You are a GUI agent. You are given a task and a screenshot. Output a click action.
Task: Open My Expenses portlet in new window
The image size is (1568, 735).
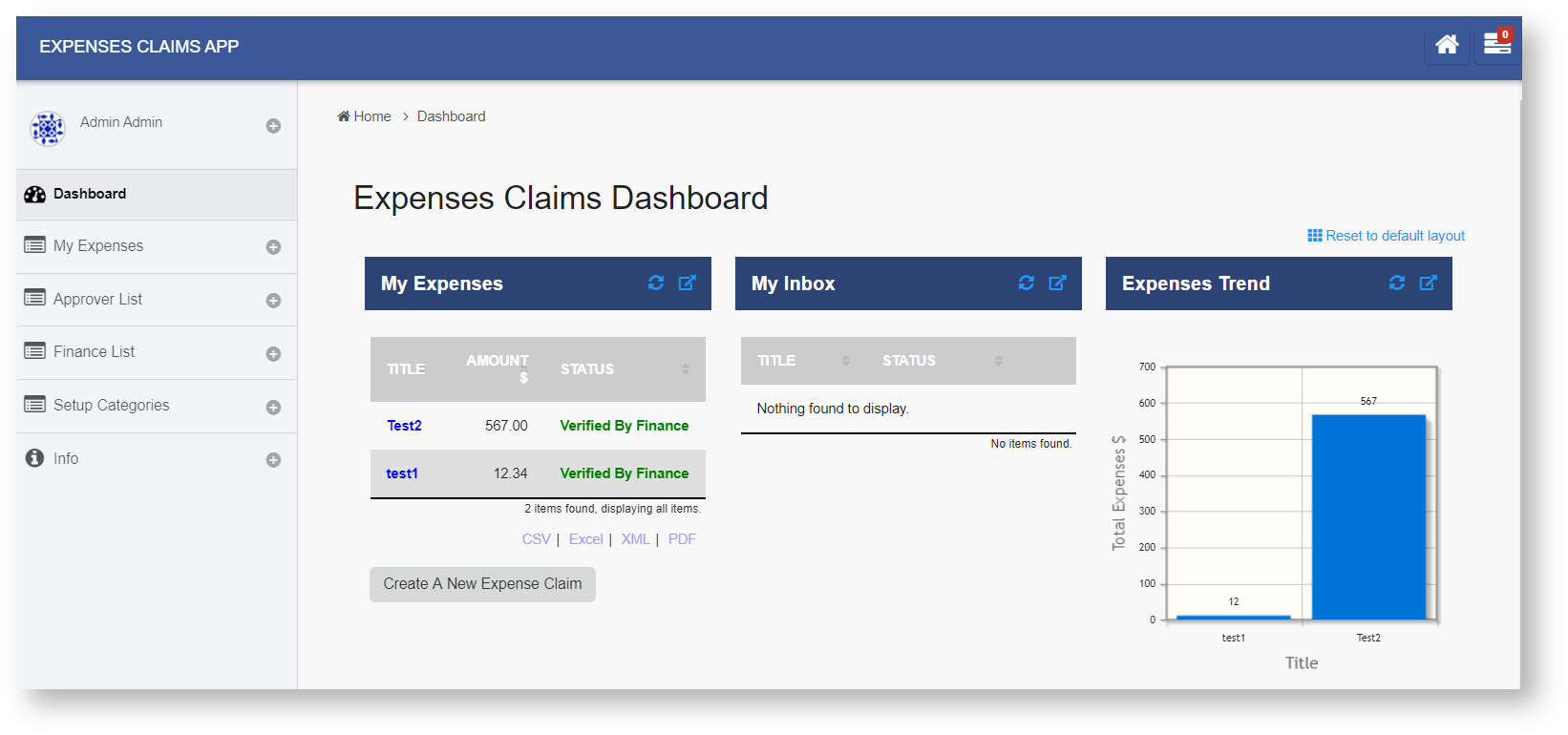(688, 283)
